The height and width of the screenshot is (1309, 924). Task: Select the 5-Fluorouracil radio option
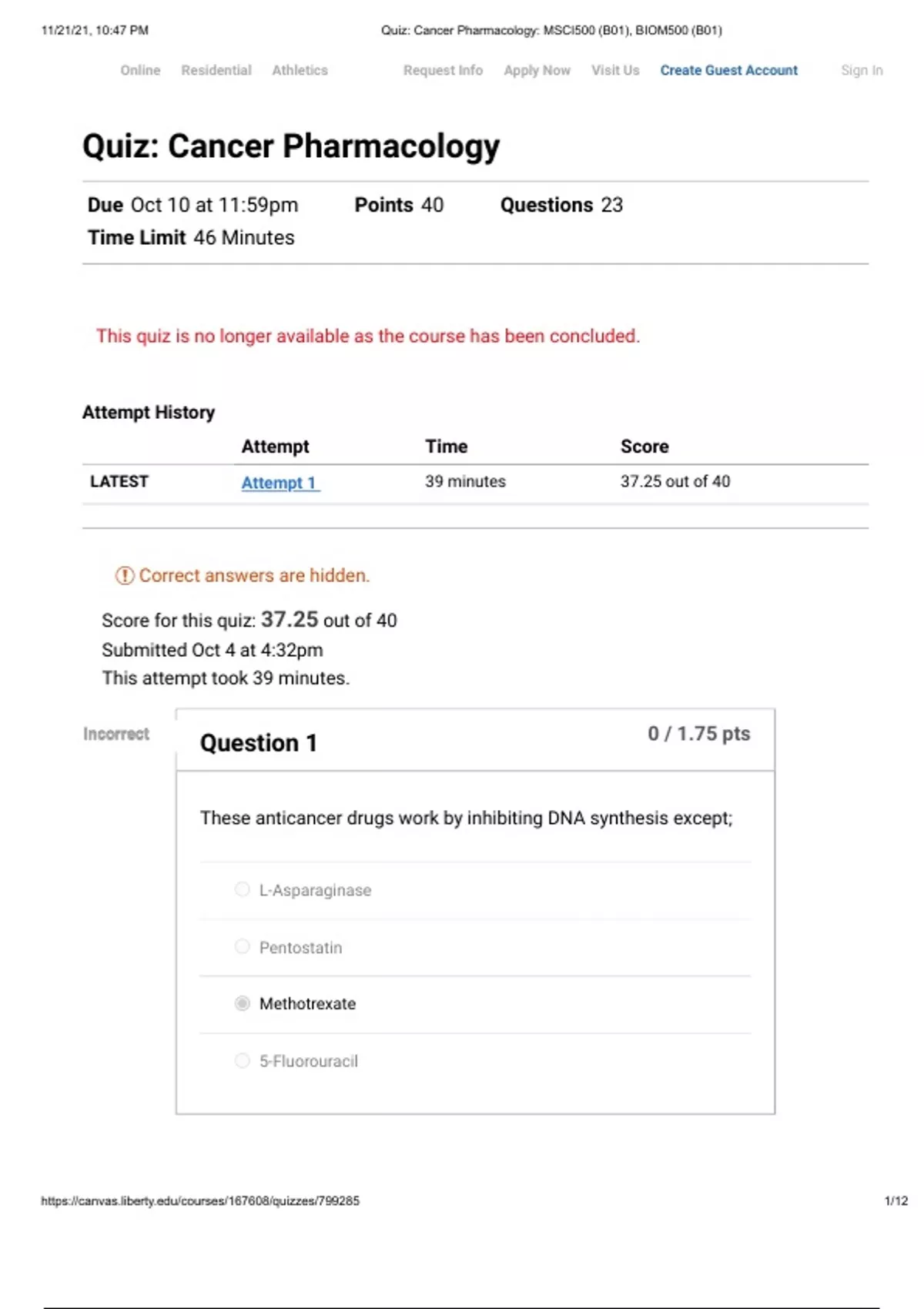click(243, 1060)
